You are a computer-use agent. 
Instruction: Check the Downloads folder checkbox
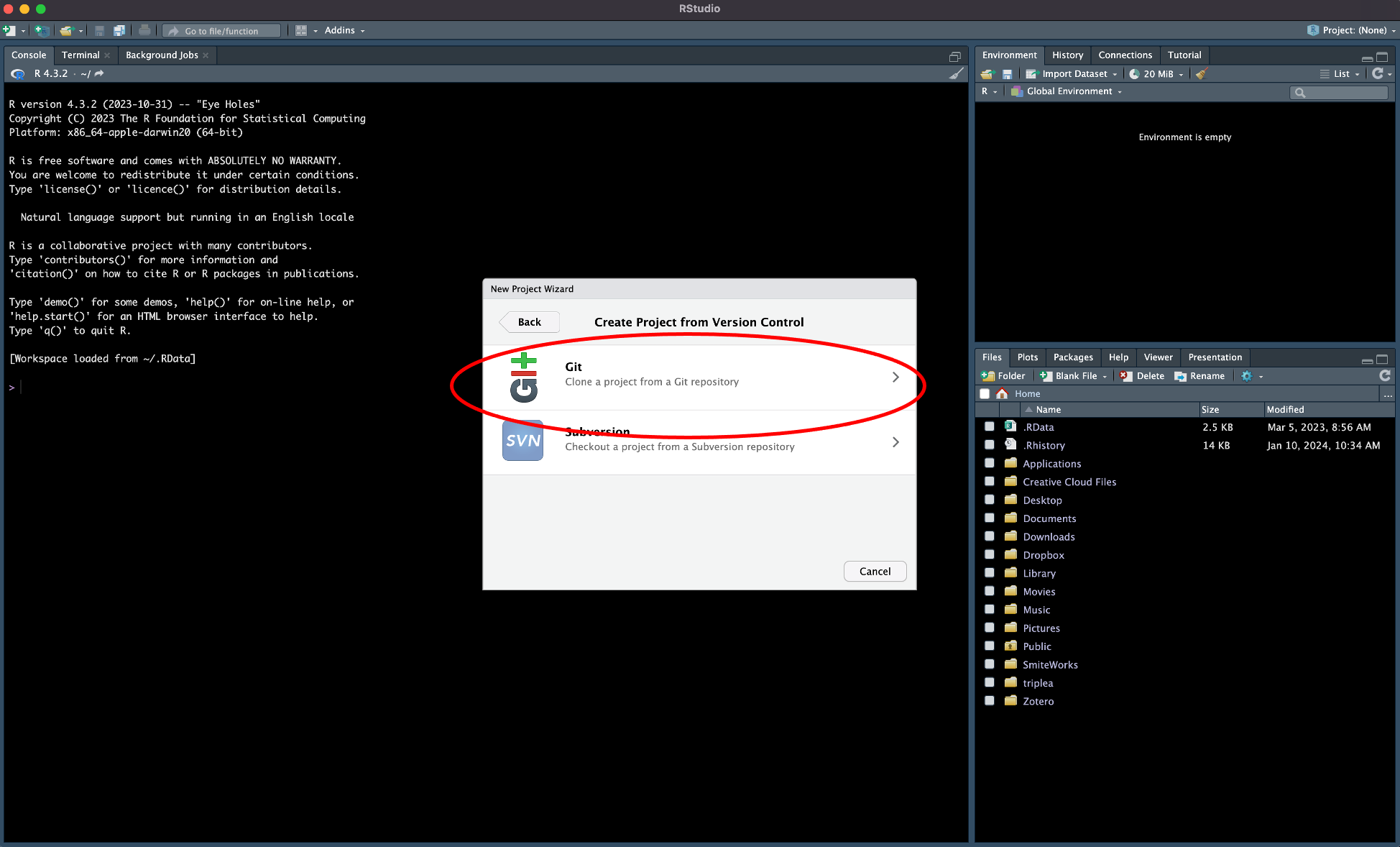tap(990, 536)
